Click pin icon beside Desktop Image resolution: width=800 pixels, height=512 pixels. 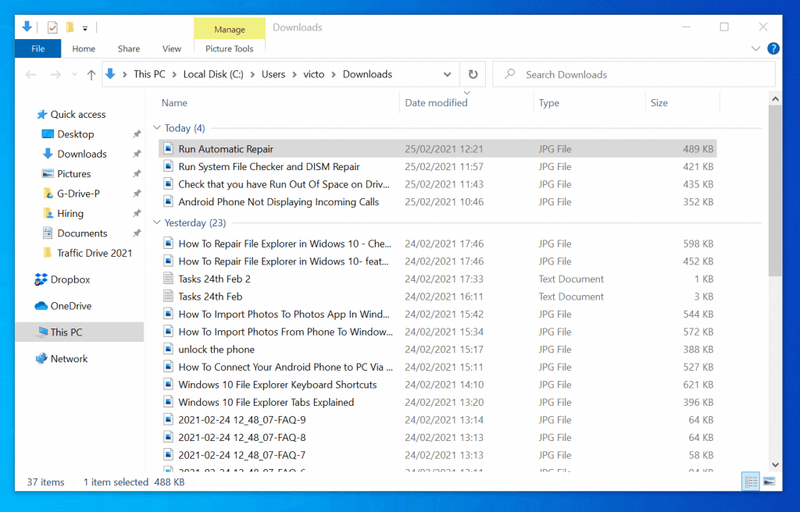click(x=137, y=134)
